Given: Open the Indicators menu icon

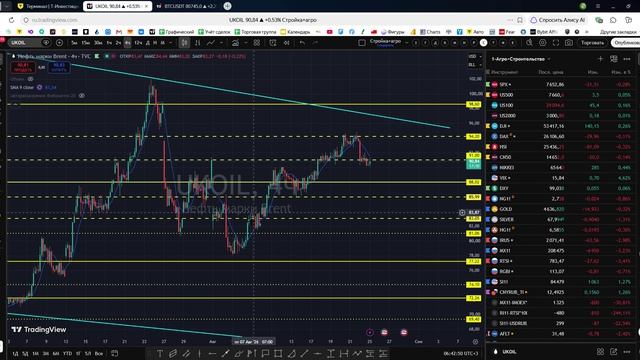Looking at the screenshot, I should 236,42.
